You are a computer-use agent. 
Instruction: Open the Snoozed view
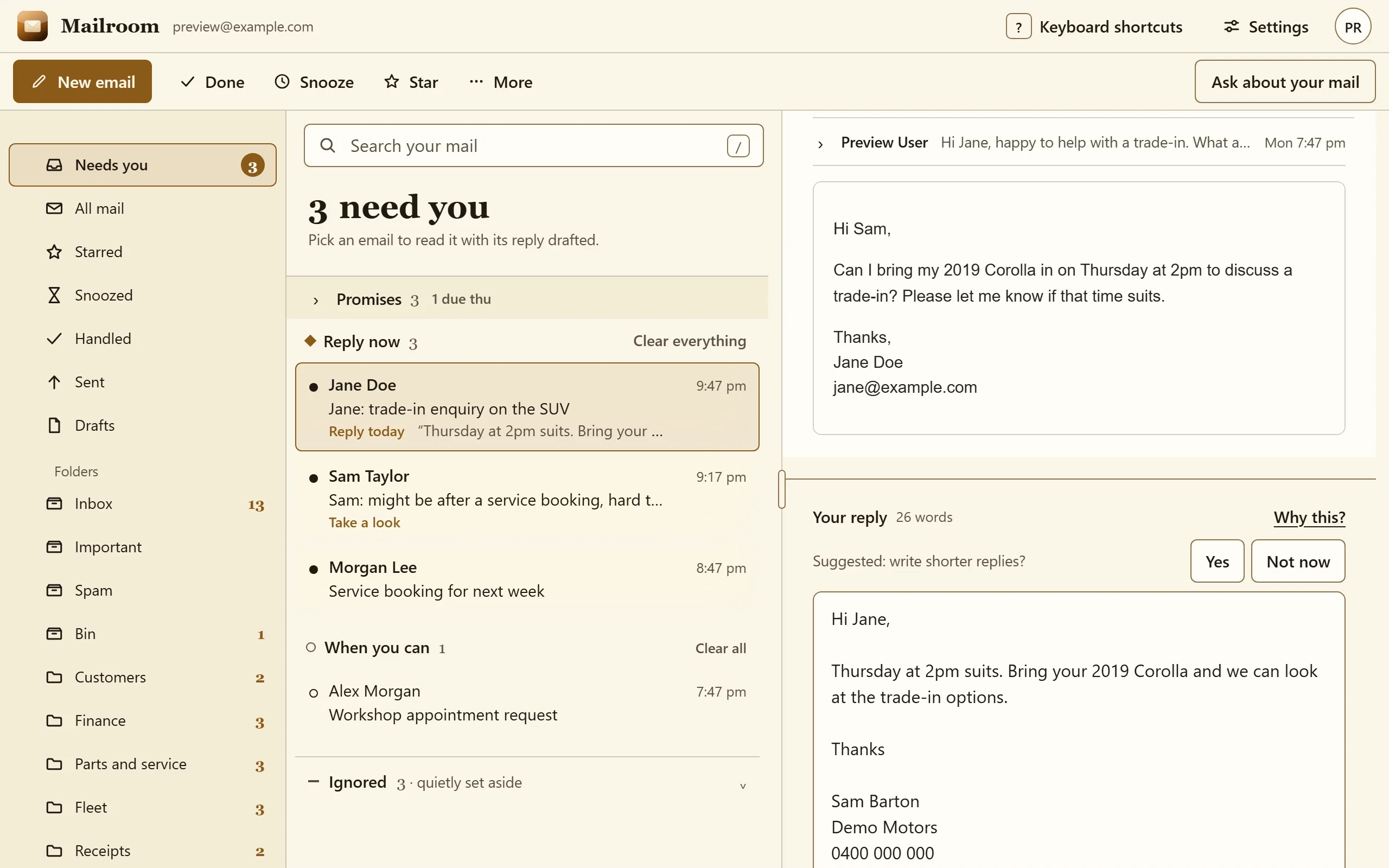pos(142,295)
